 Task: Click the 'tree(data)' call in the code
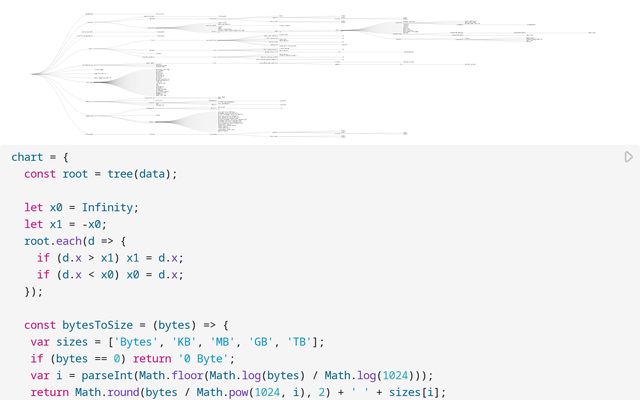[x=141, y=174]
